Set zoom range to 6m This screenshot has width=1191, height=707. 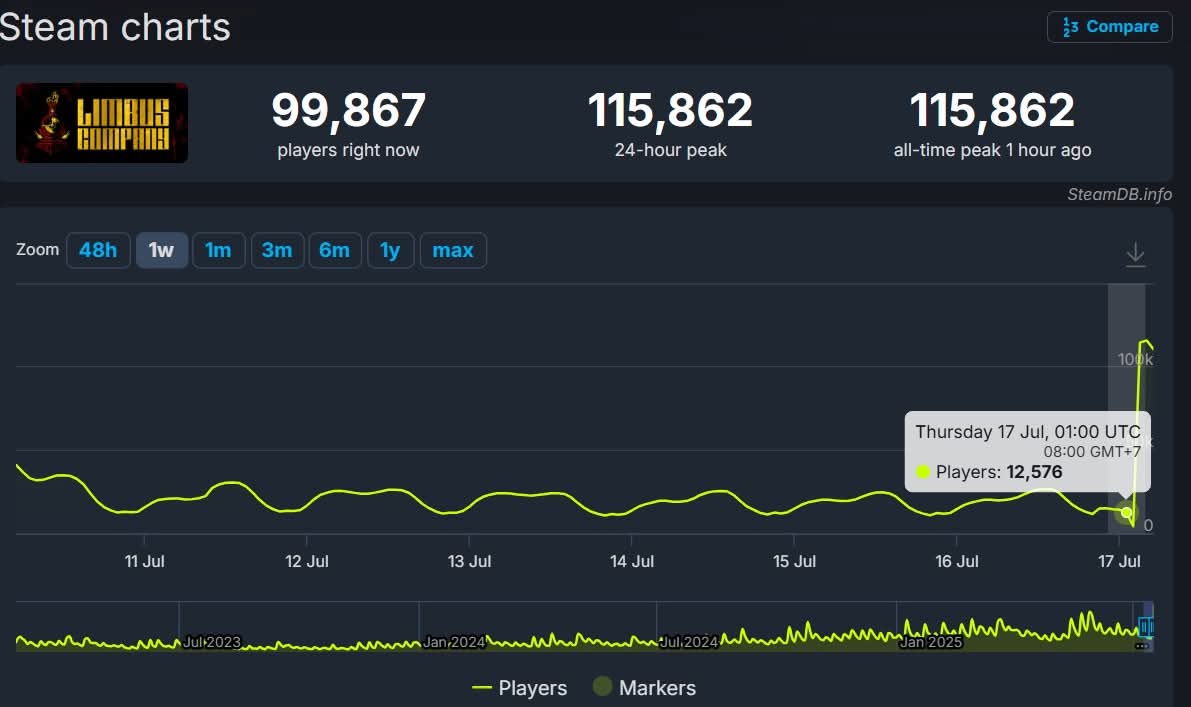click(335, 250)
